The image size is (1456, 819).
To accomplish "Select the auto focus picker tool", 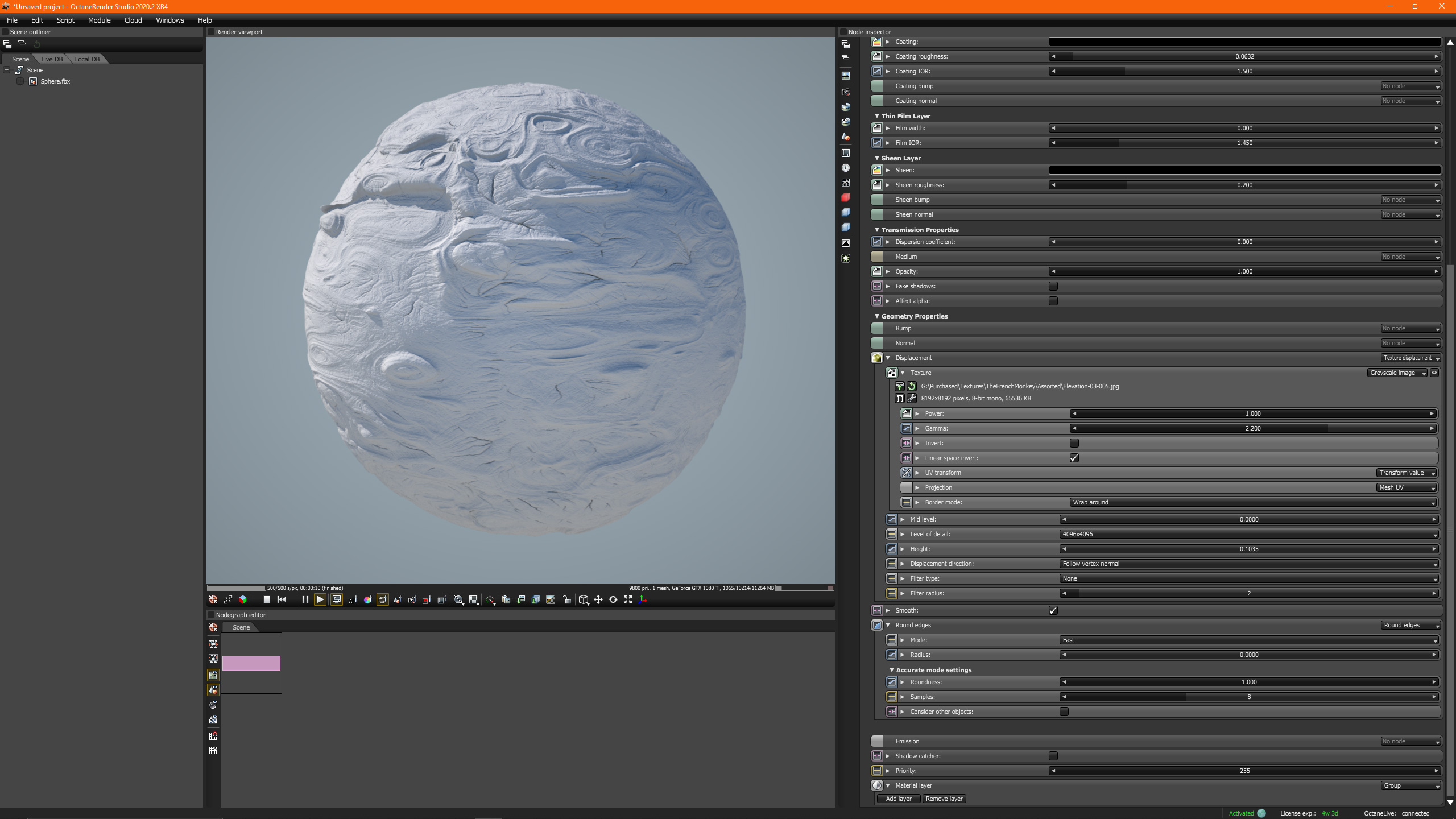I will click(x=353, y=599).
